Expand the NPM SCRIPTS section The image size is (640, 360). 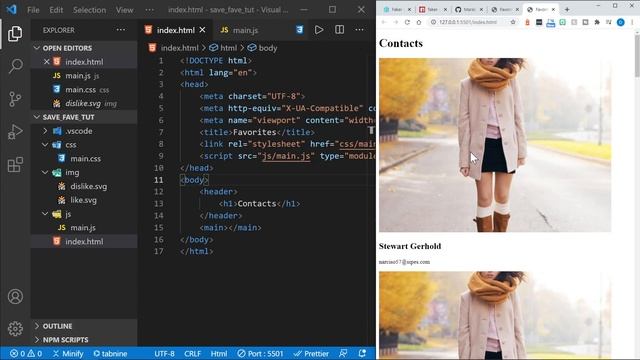click(37, 340)
